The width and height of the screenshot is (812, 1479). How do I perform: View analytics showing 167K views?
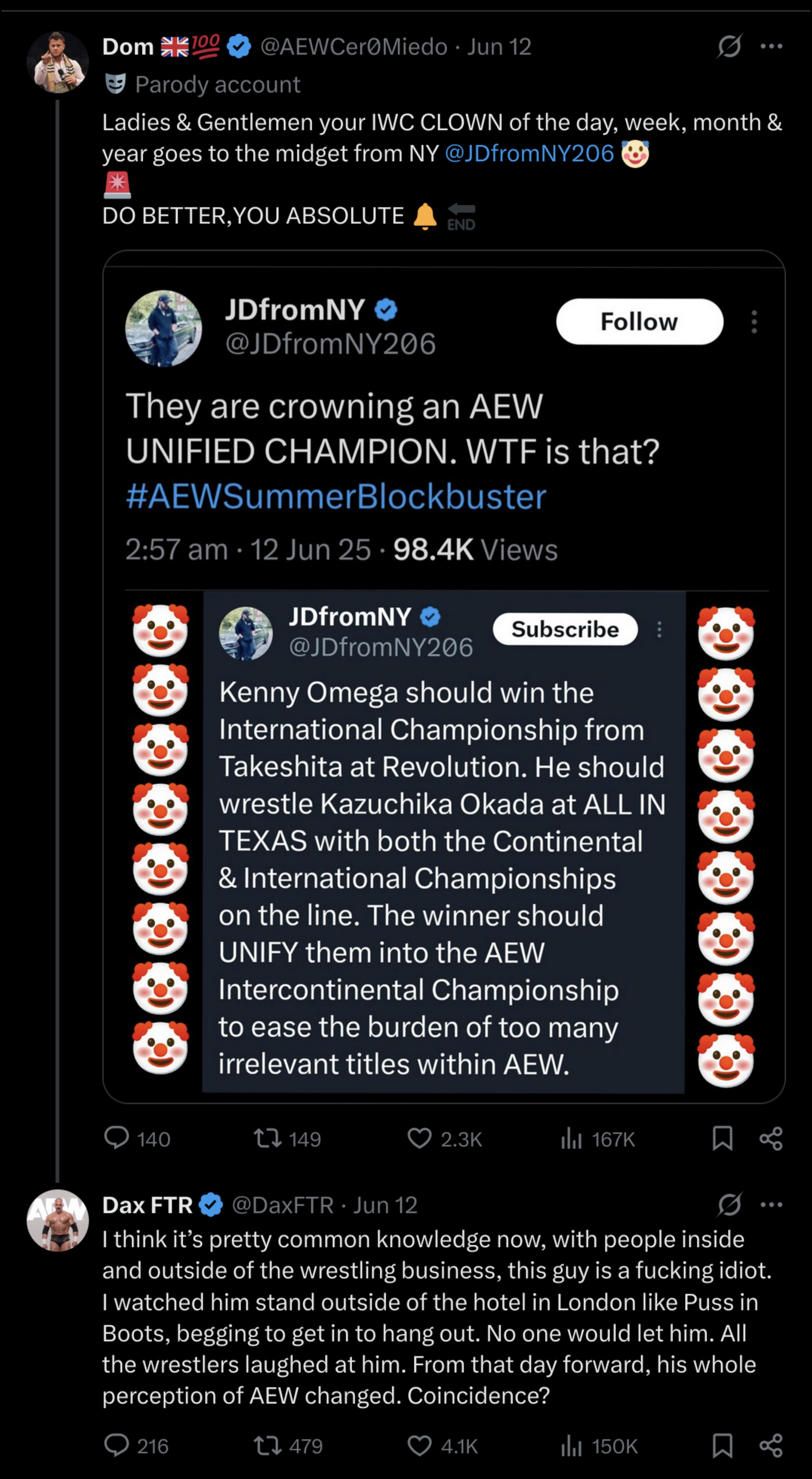[x=571, y=1138]
